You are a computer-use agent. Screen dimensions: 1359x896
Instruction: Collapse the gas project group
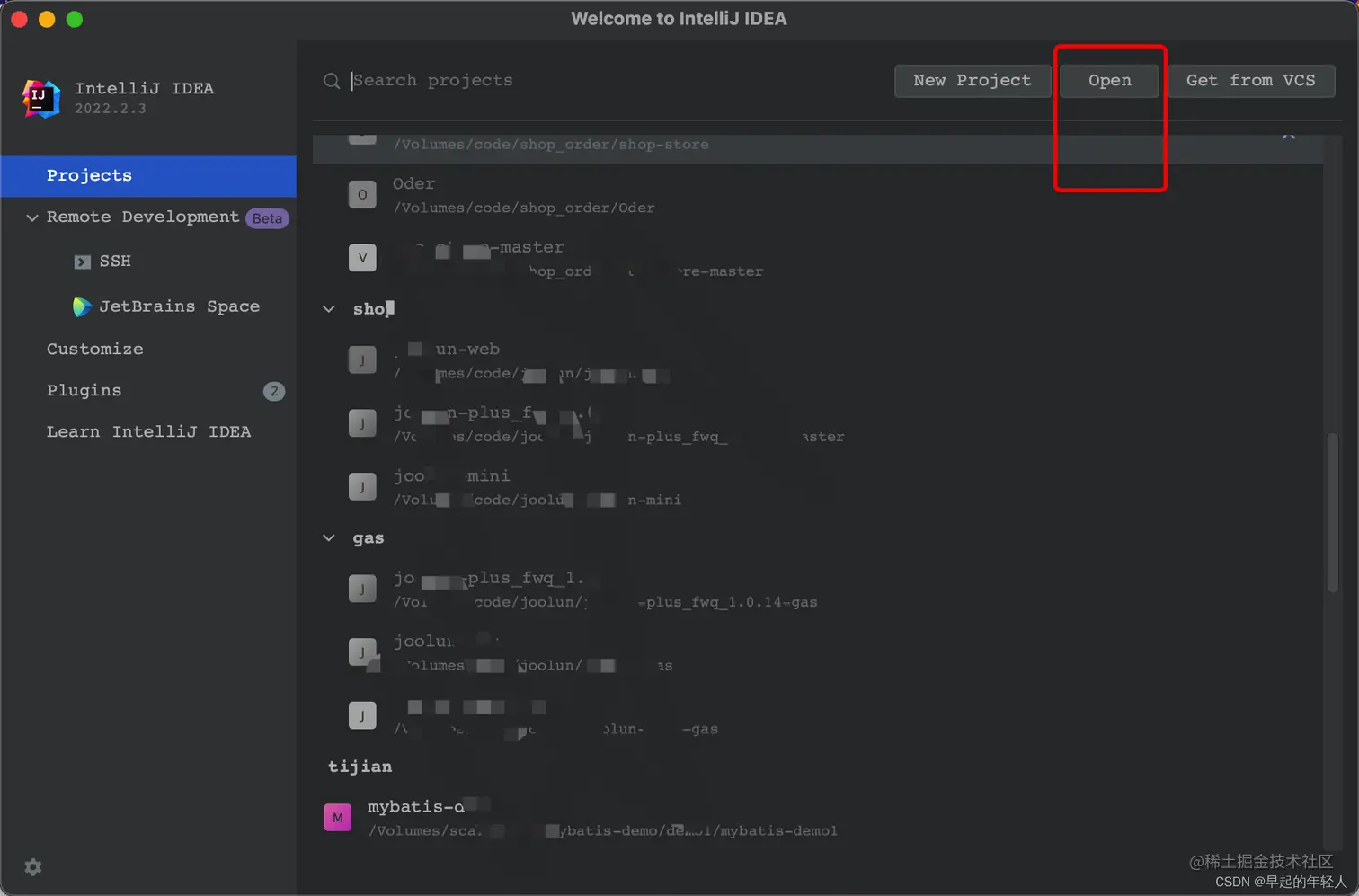pos(329,538)
